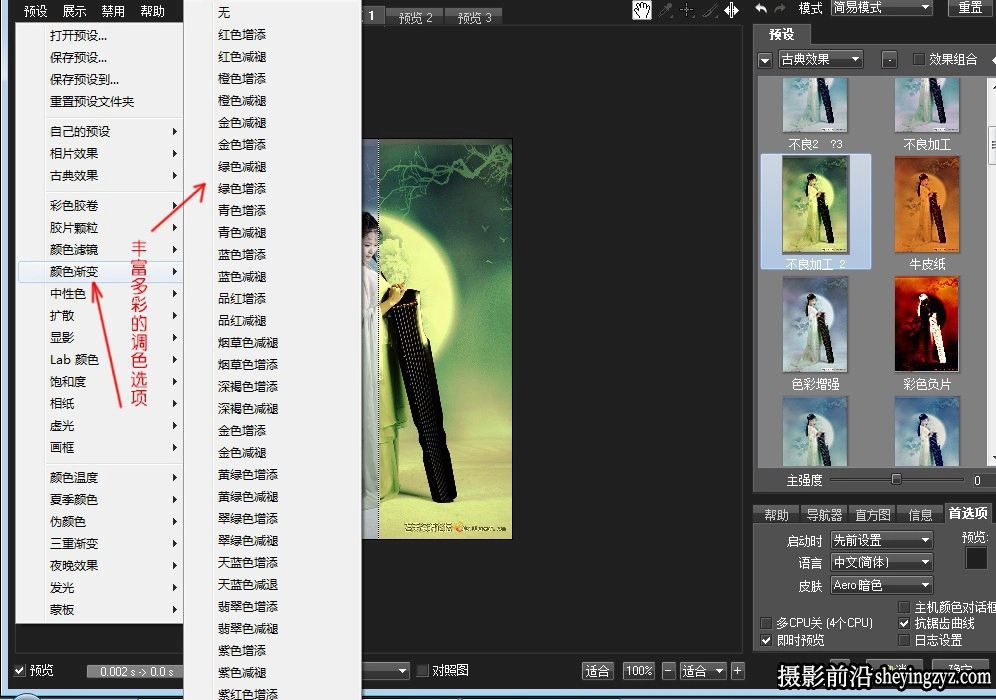
Task: Click the 重置 button
Action: tap(970, 8)
